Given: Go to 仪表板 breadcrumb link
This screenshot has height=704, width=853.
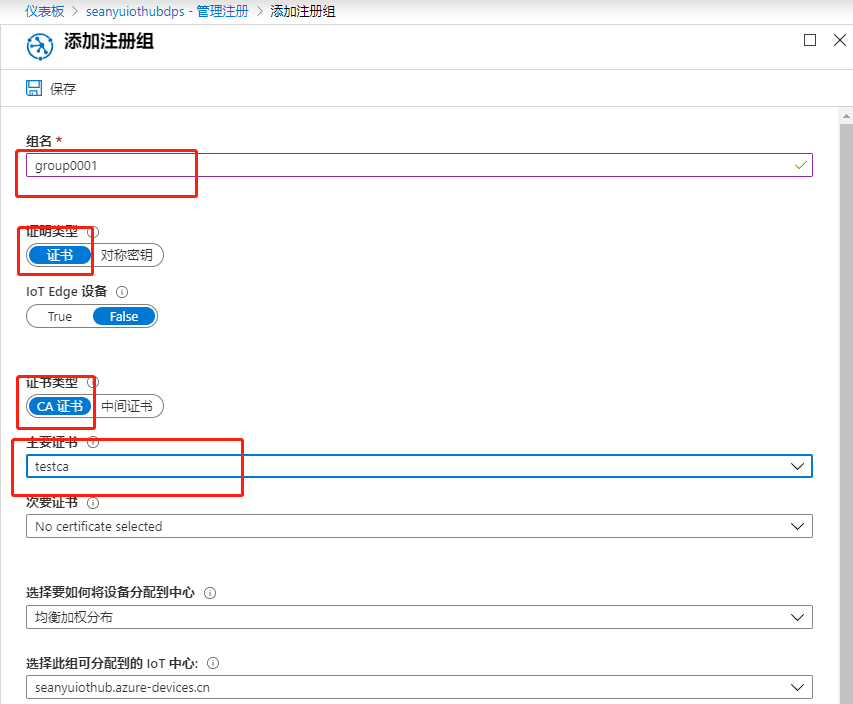Looking at the screenshot, I should point(44,11).
